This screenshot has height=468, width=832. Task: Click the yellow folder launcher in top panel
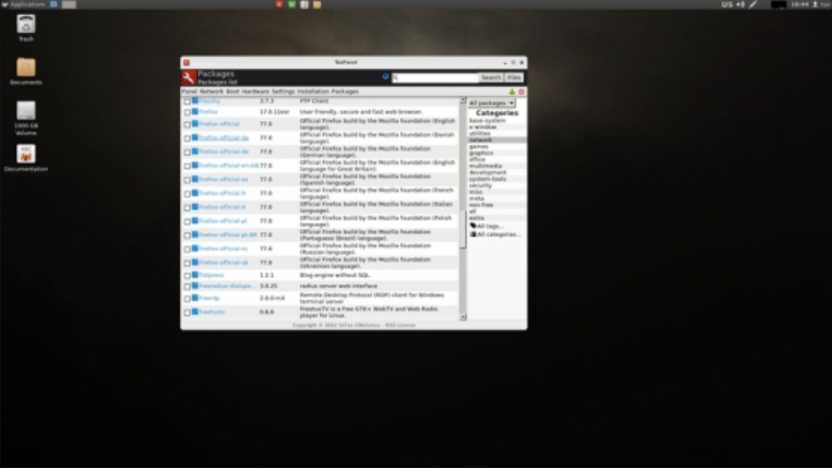(317, 4)
